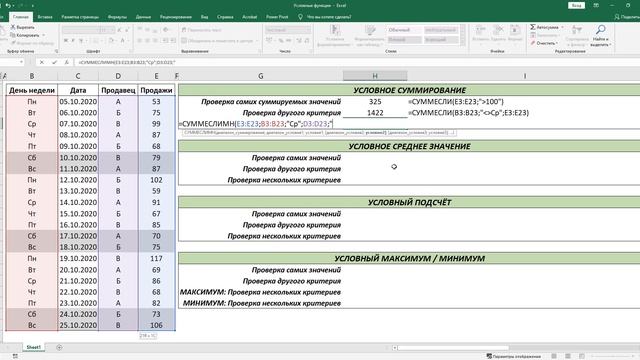Viewport: 640px width, 360px height.
Task: Open the Рецензирование ribbon tab
Action: click(176, 17)
